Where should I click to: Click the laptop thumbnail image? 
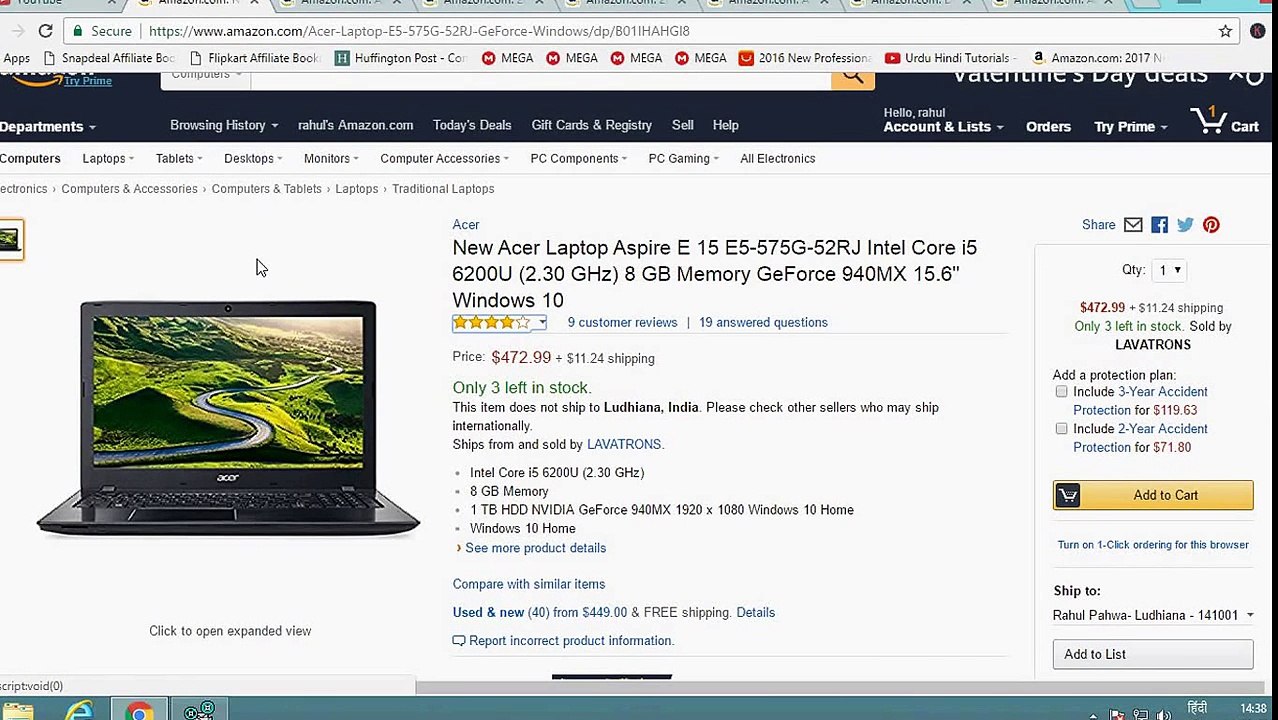tap(10, 239)
